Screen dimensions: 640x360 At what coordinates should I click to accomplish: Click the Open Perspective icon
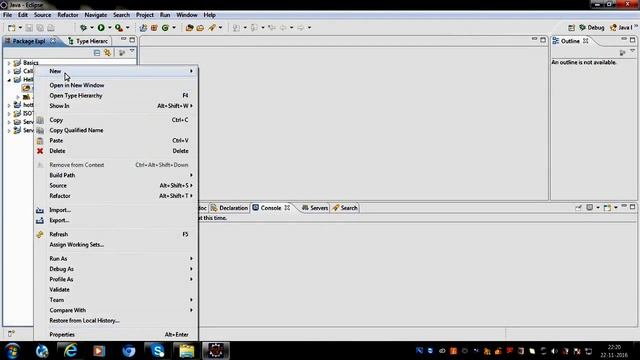(571, 28)
